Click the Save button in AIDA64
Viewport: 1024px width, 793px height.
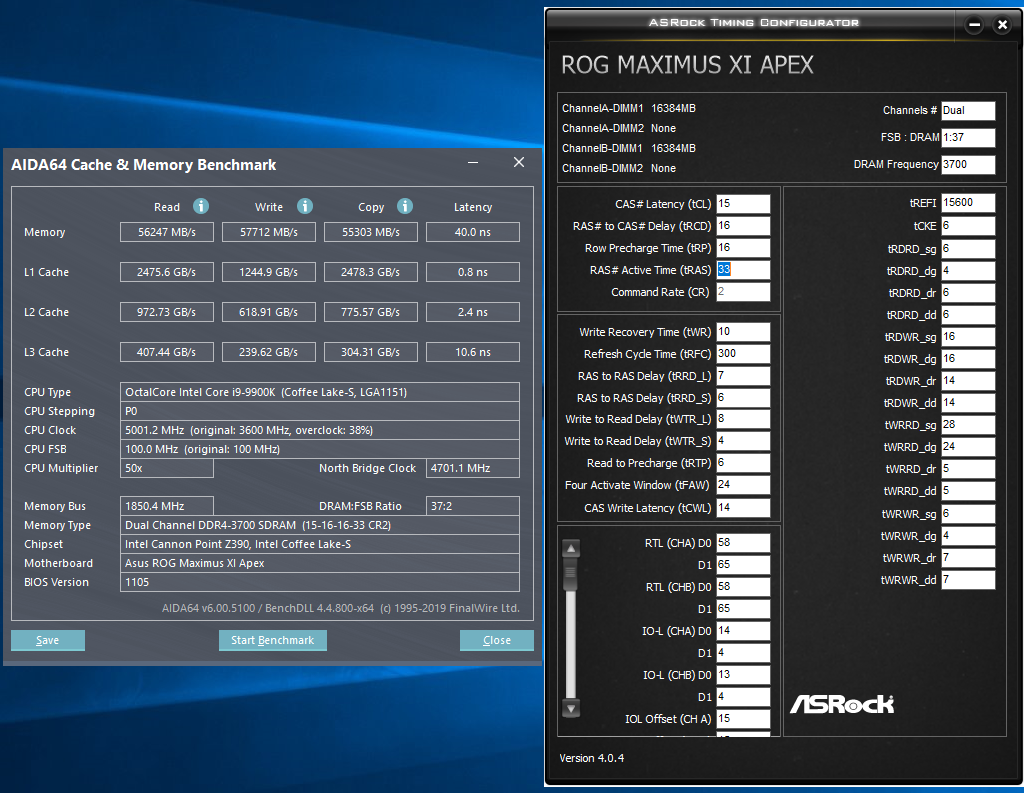tap(48, 640)
